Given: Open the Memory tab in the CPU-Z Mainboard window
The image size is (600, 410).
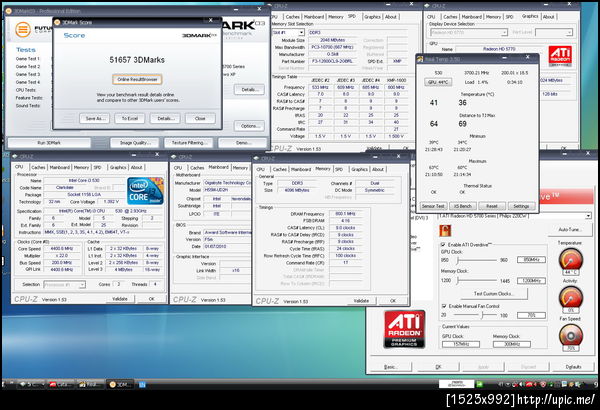Looking at the screenshot, I should click(x=240, y=168).
